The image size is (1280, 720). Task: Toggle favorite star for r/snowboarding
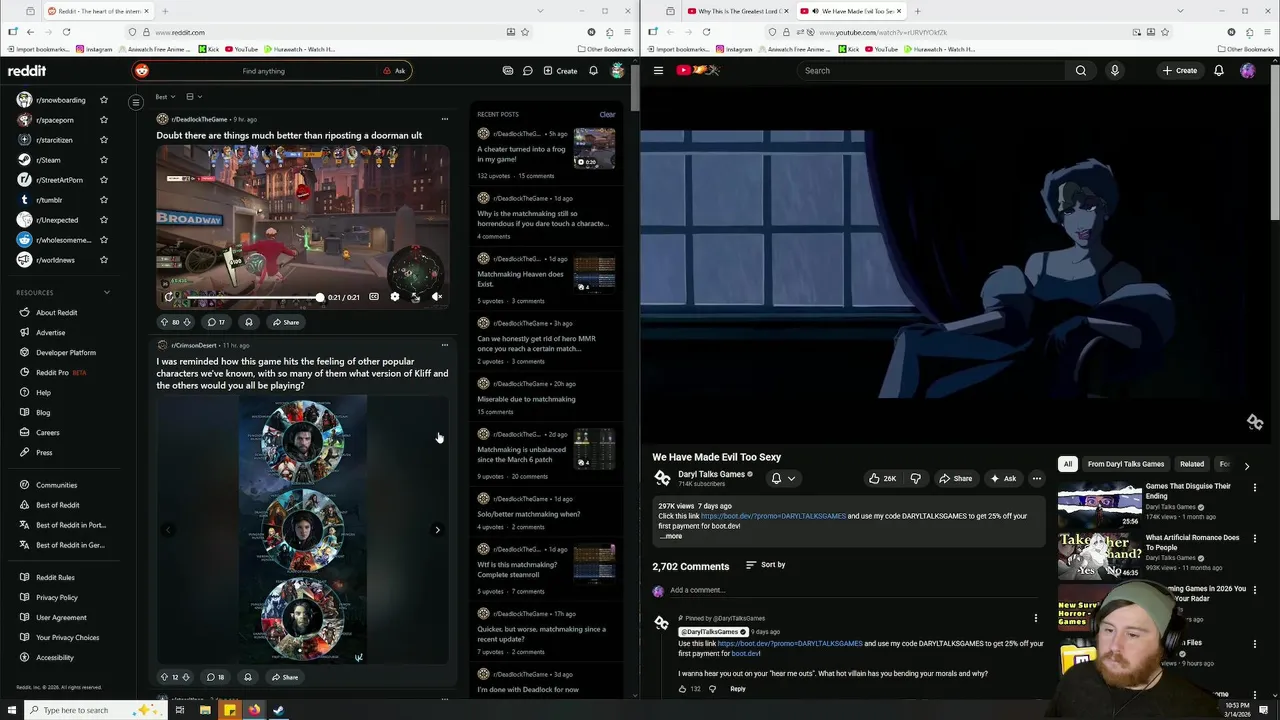coord(103,100)
